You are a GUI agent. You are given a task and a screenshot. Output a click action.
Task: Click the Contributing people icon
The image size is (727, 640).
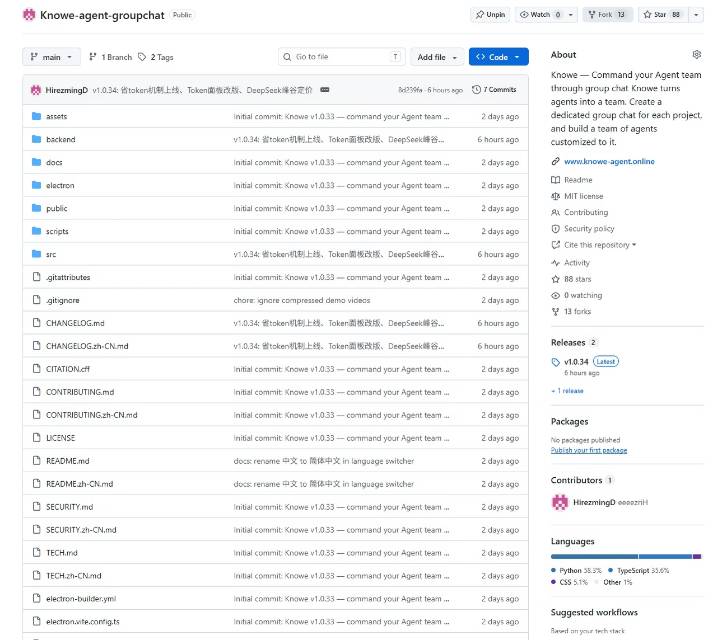tap(555, 212)
